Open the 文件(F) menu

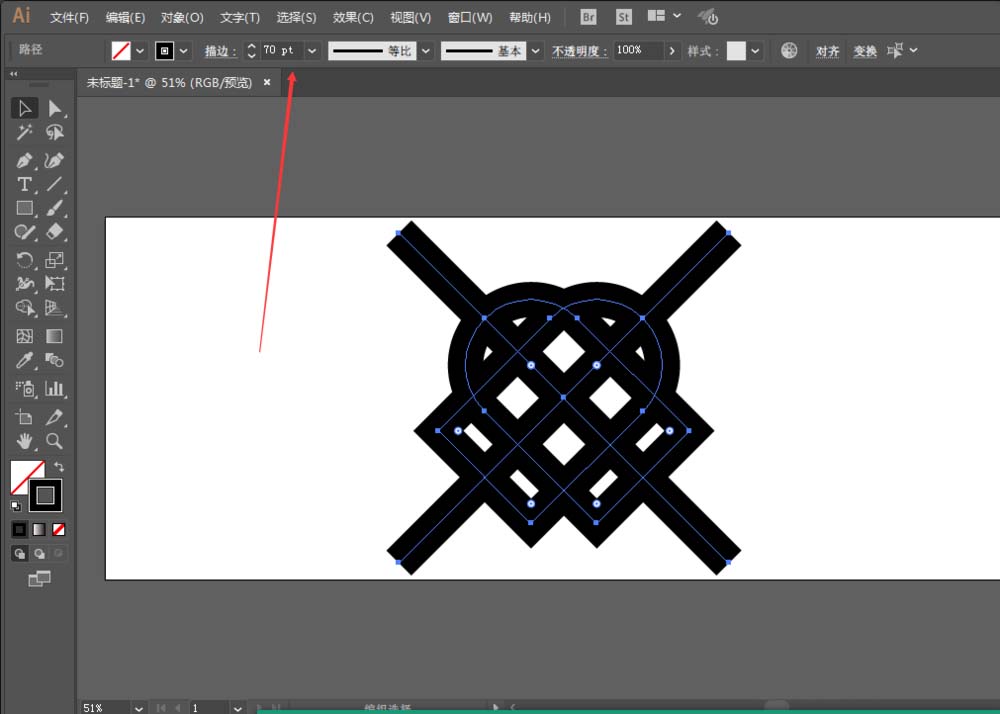click(x=70, y=18)
